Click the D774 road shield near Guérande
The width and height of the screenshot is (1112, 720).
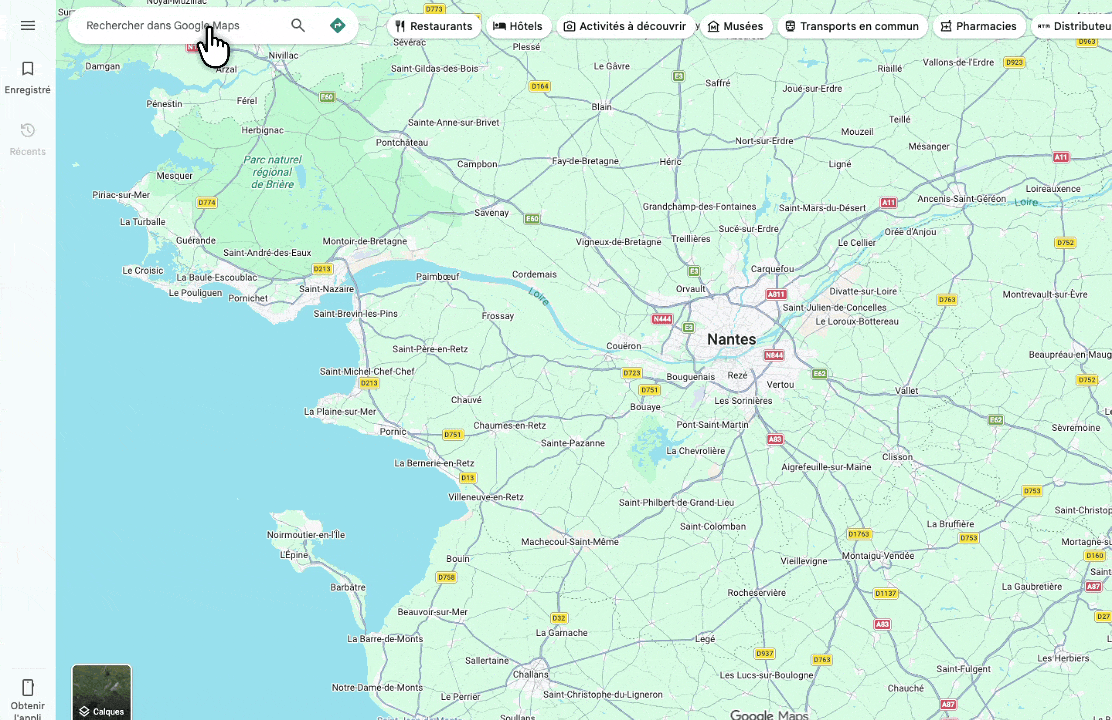click(x=207, y=203)
